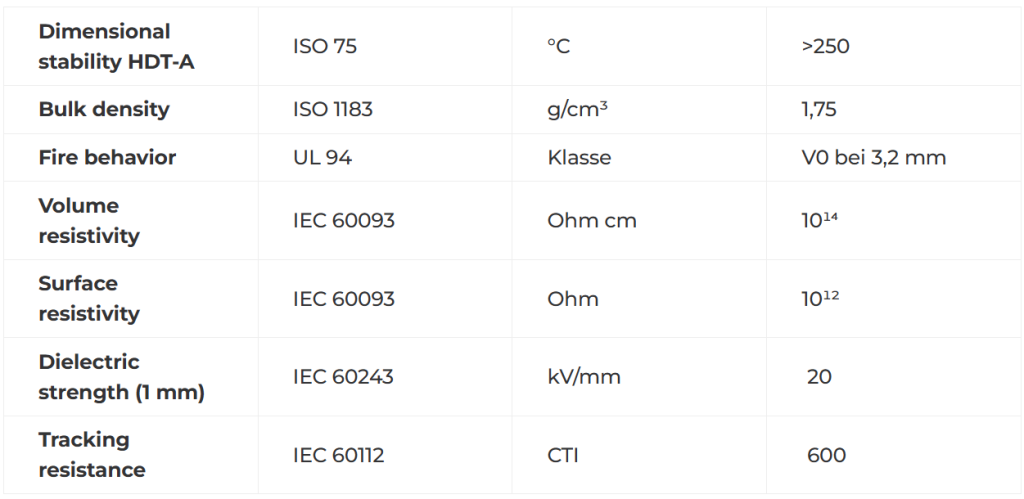Click the 'IEC 60243' standard cell
This screenshot has height=499, width=1024.
click(x=343, y=376)
